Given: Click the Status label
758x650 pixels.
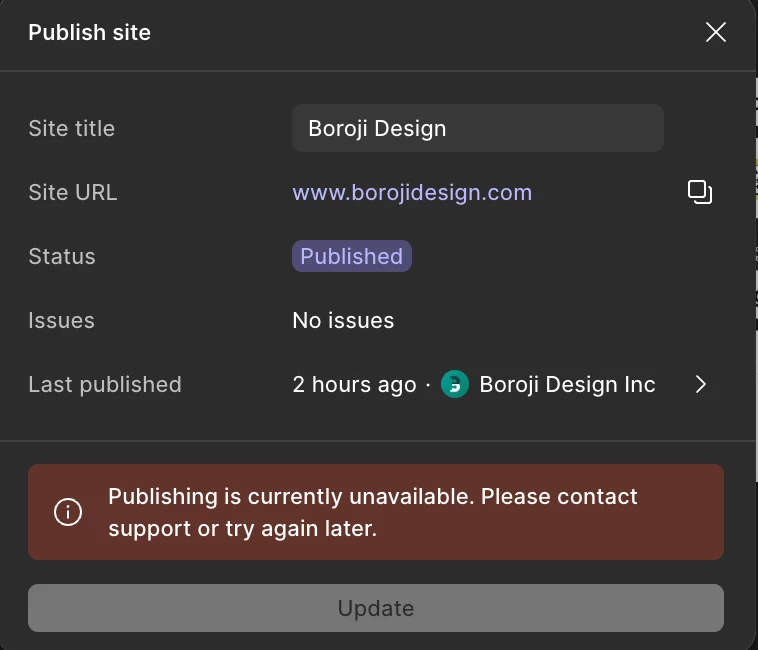Looking at the screenshot, I should coord(62,256).
